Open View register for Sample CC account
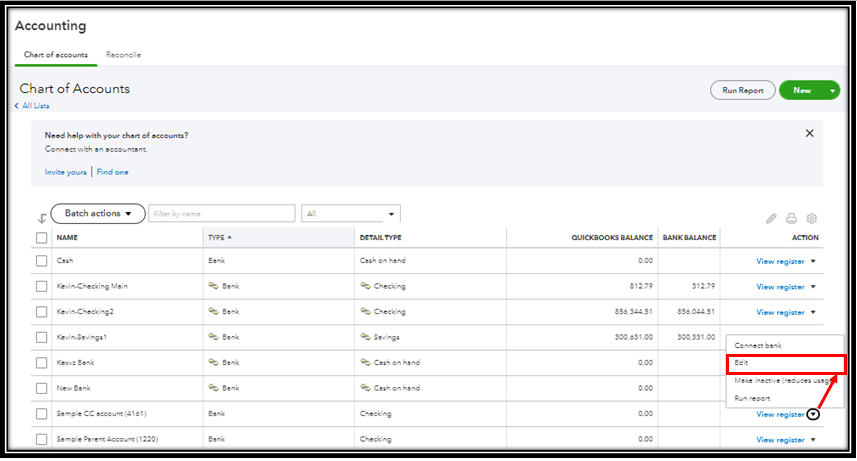 (780, 415)
